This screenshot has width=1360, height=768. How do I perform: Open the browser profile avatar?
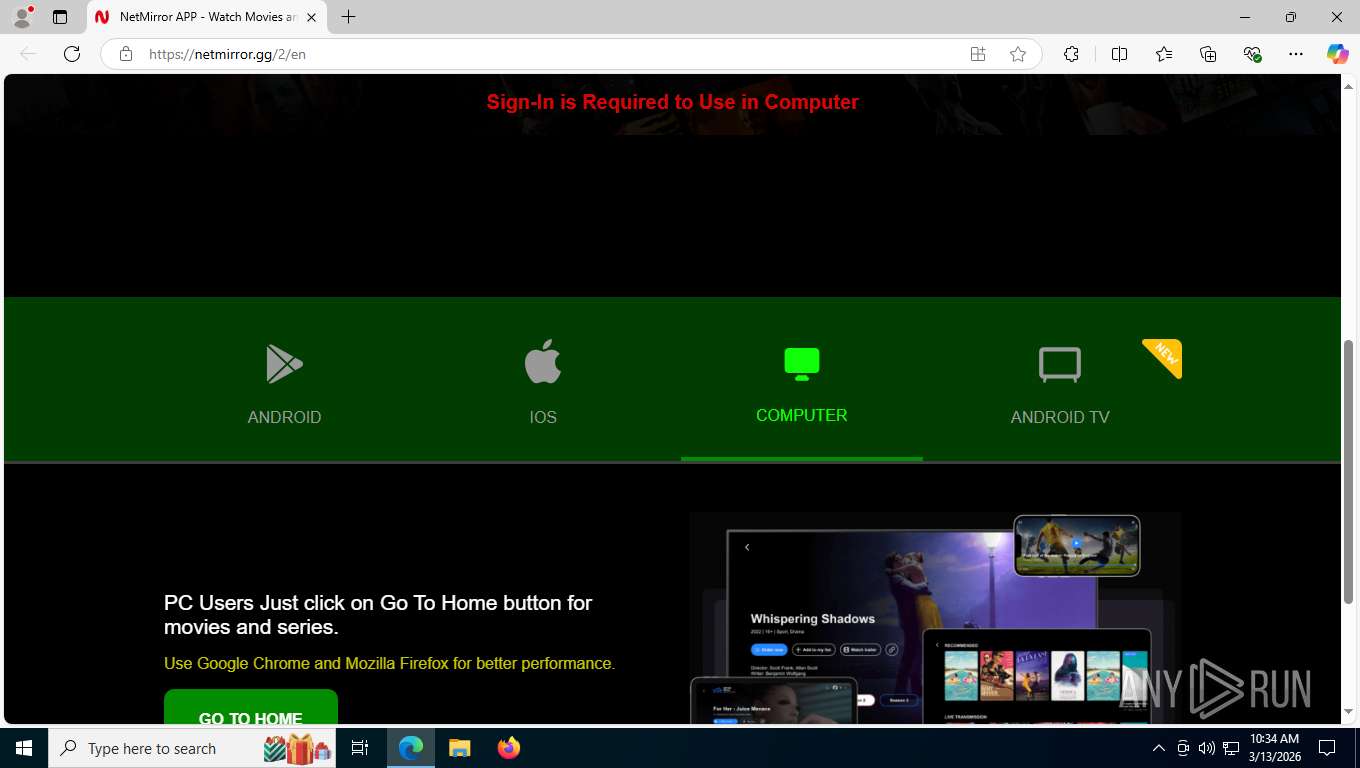(22, 17)
